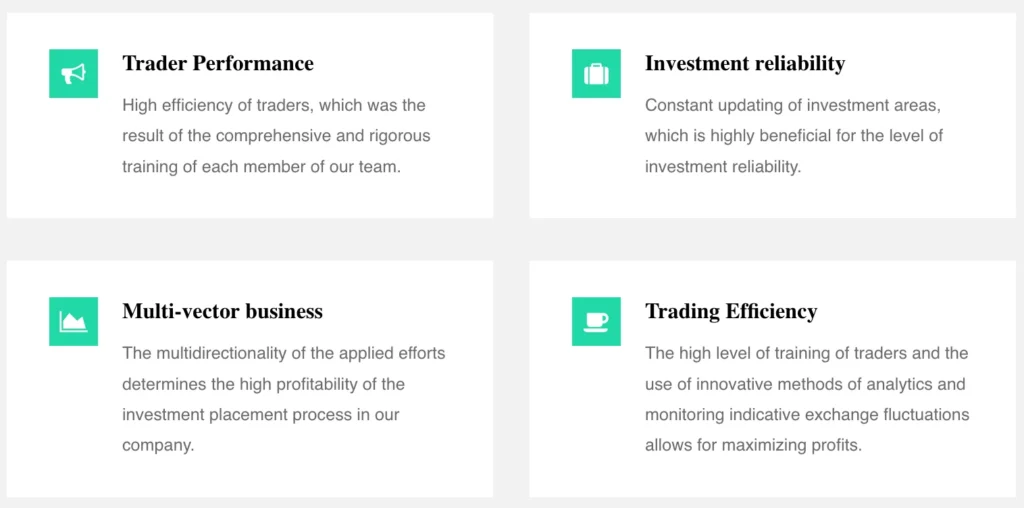
Task: Click the area chart icon beside Multi-vector business
Action: click(x=73, y=321)
